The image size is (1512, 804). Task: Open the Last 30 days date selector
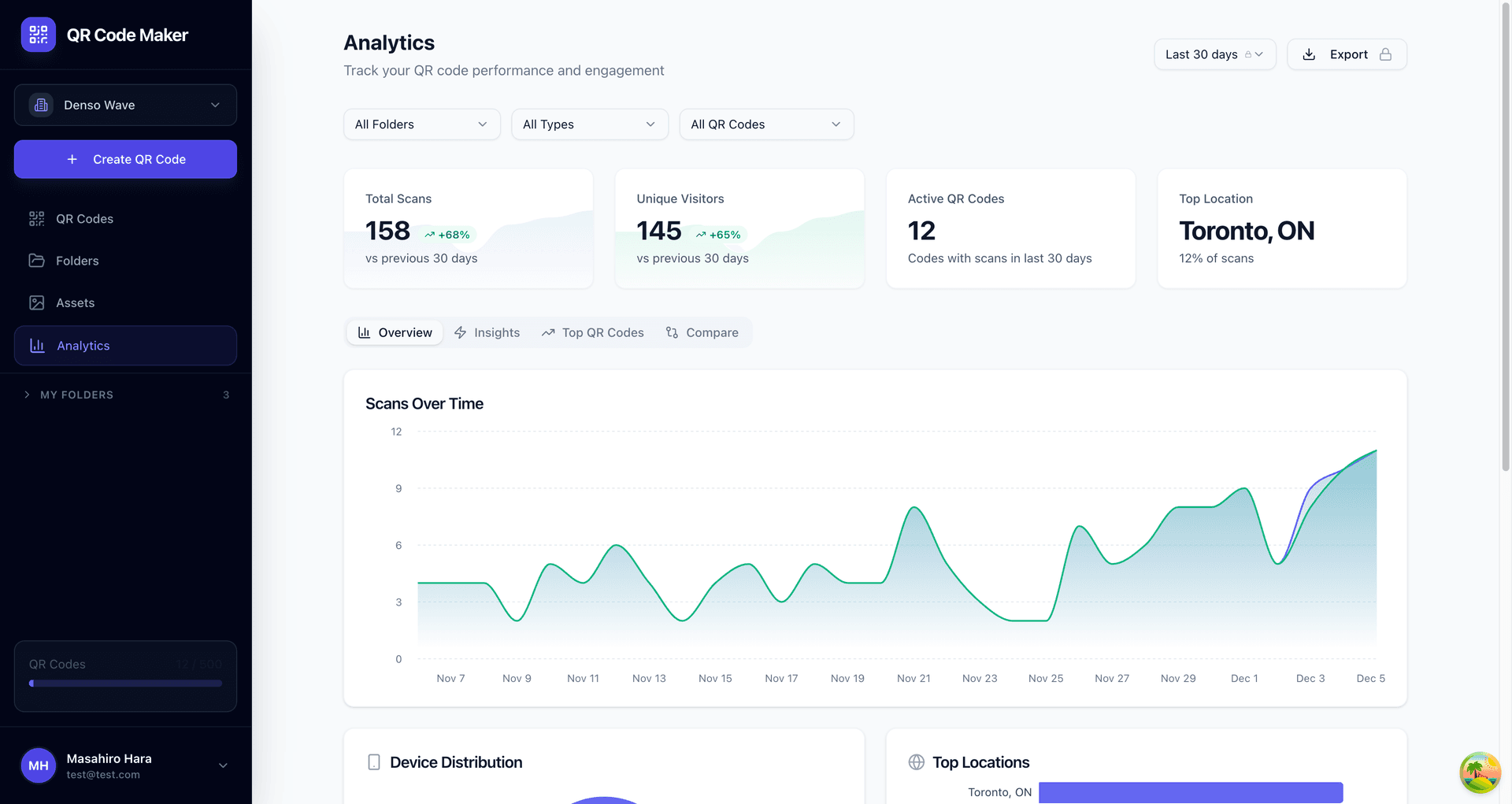coord(1214,54)
